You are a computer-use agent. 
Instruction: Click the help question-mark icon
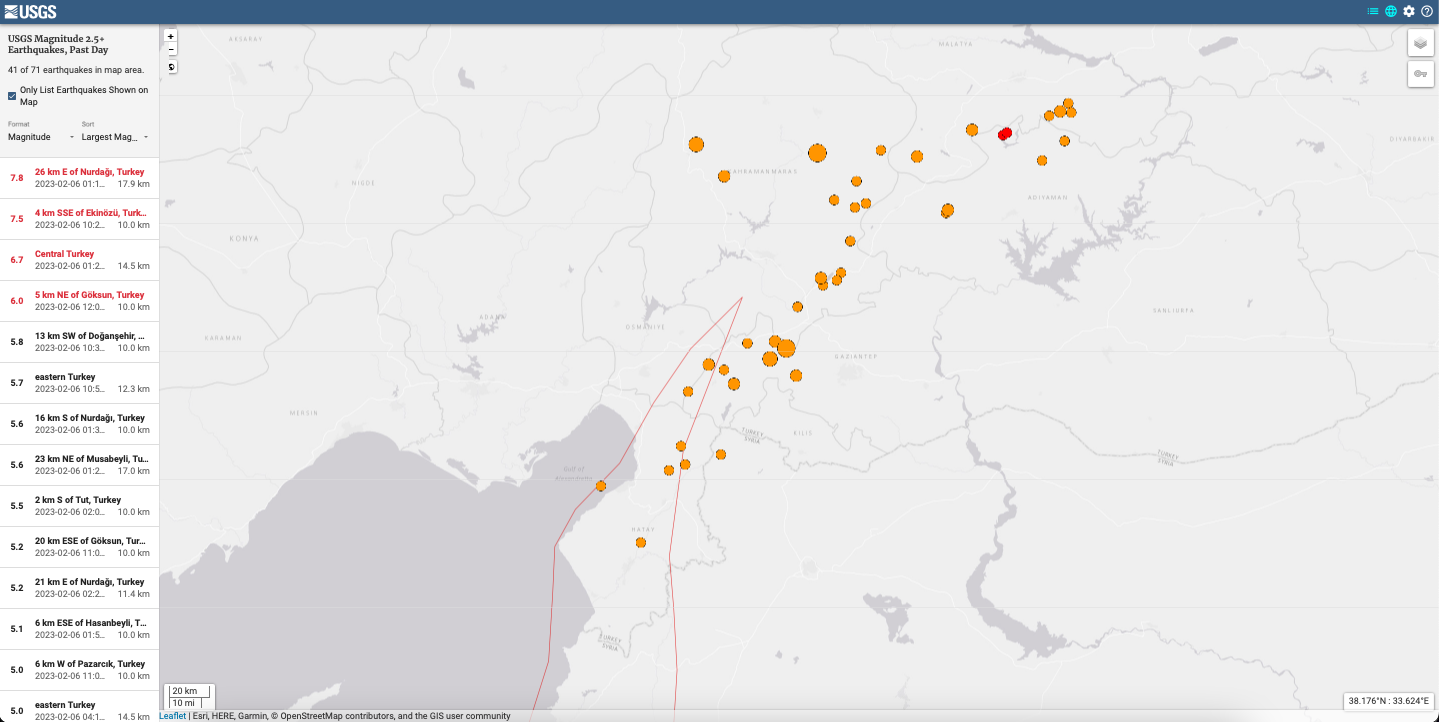[1427, 11]
